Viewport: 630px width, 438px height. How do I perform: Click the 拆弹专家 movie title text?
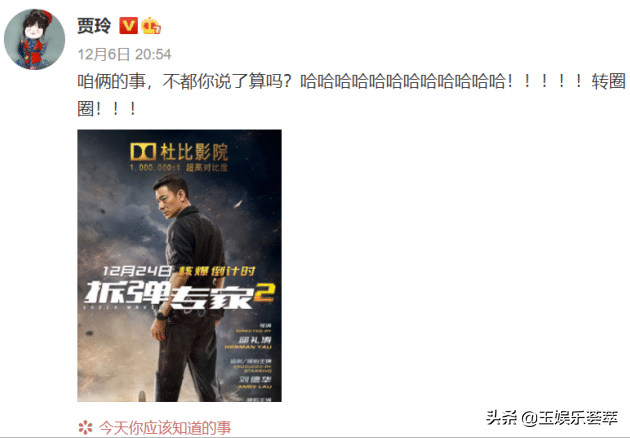point(169,296)
